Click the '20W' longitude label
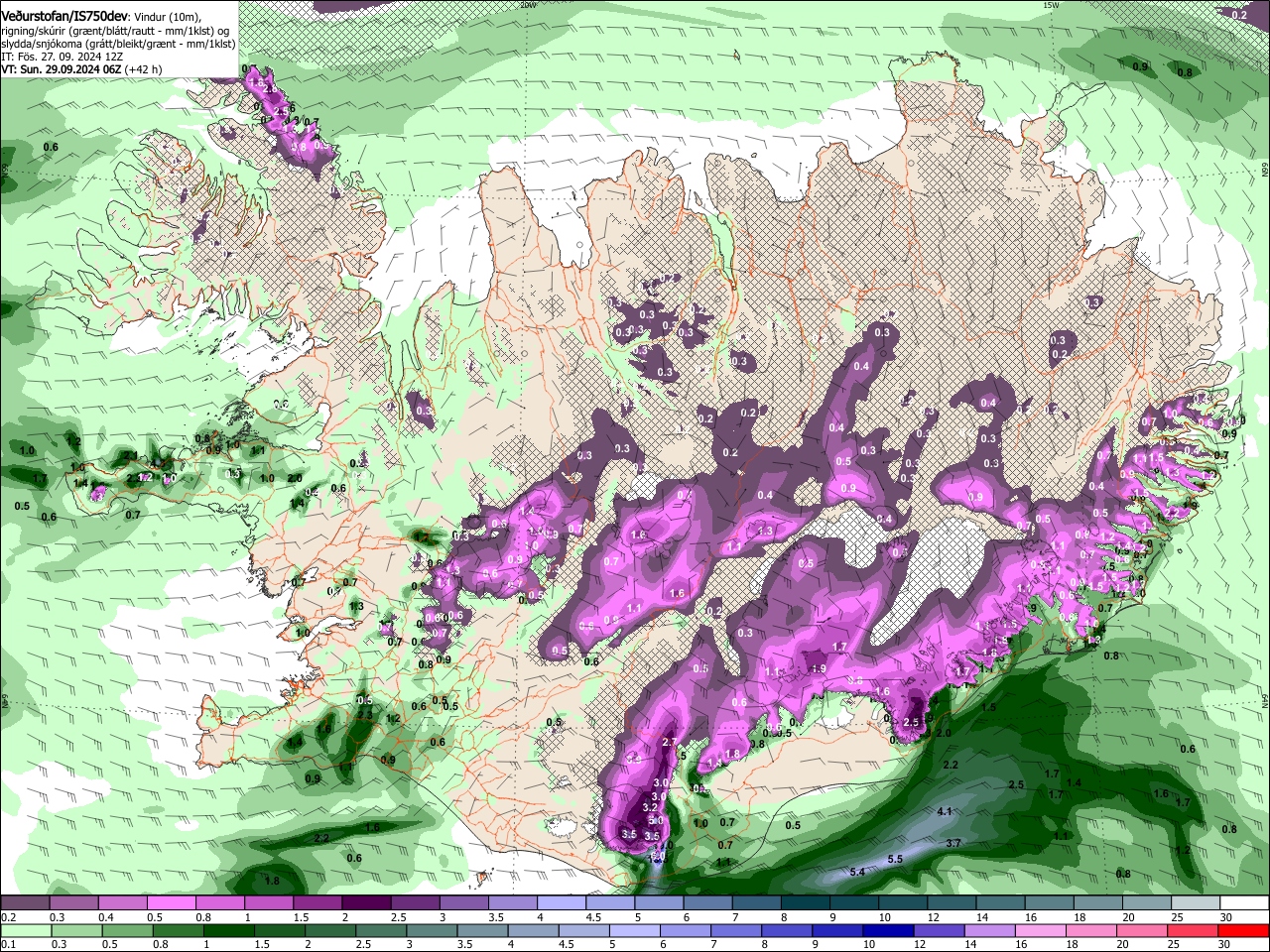1270x952 pixels. [x=527, y=5]
